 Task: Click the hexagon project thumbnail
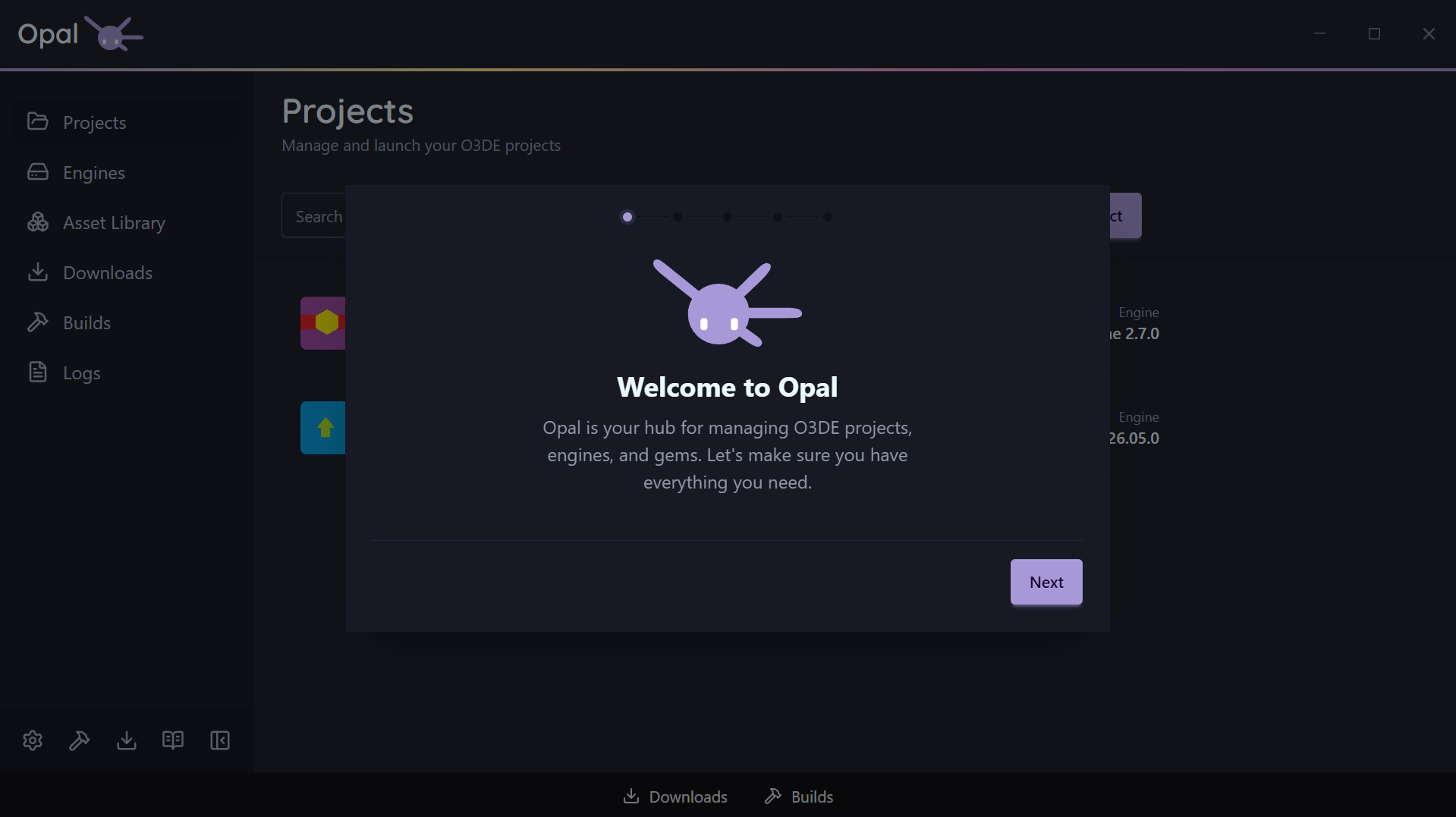click(x=323, y=323)
